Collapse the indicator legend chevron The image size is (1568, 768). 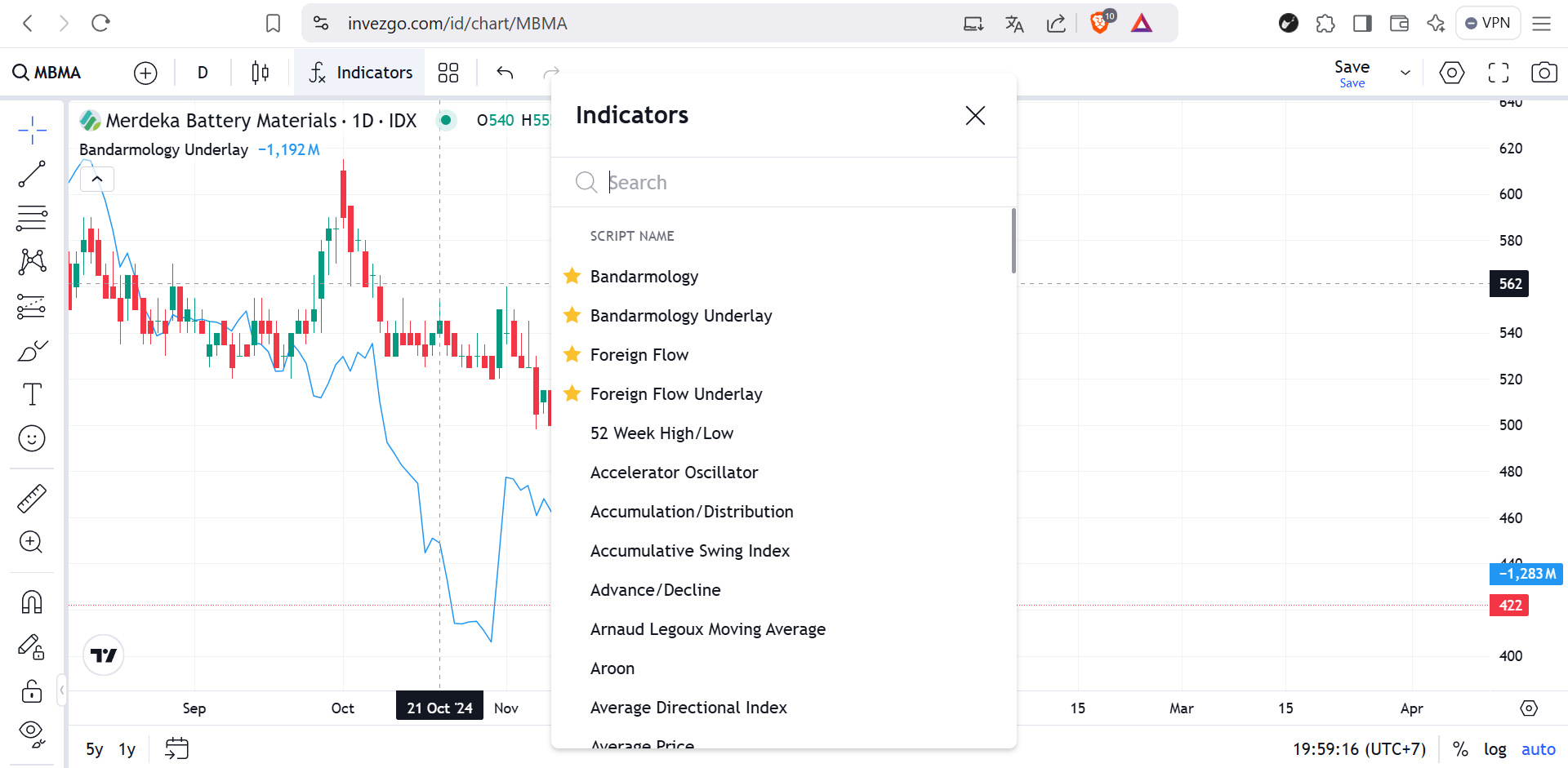click(x=97, y=179)
